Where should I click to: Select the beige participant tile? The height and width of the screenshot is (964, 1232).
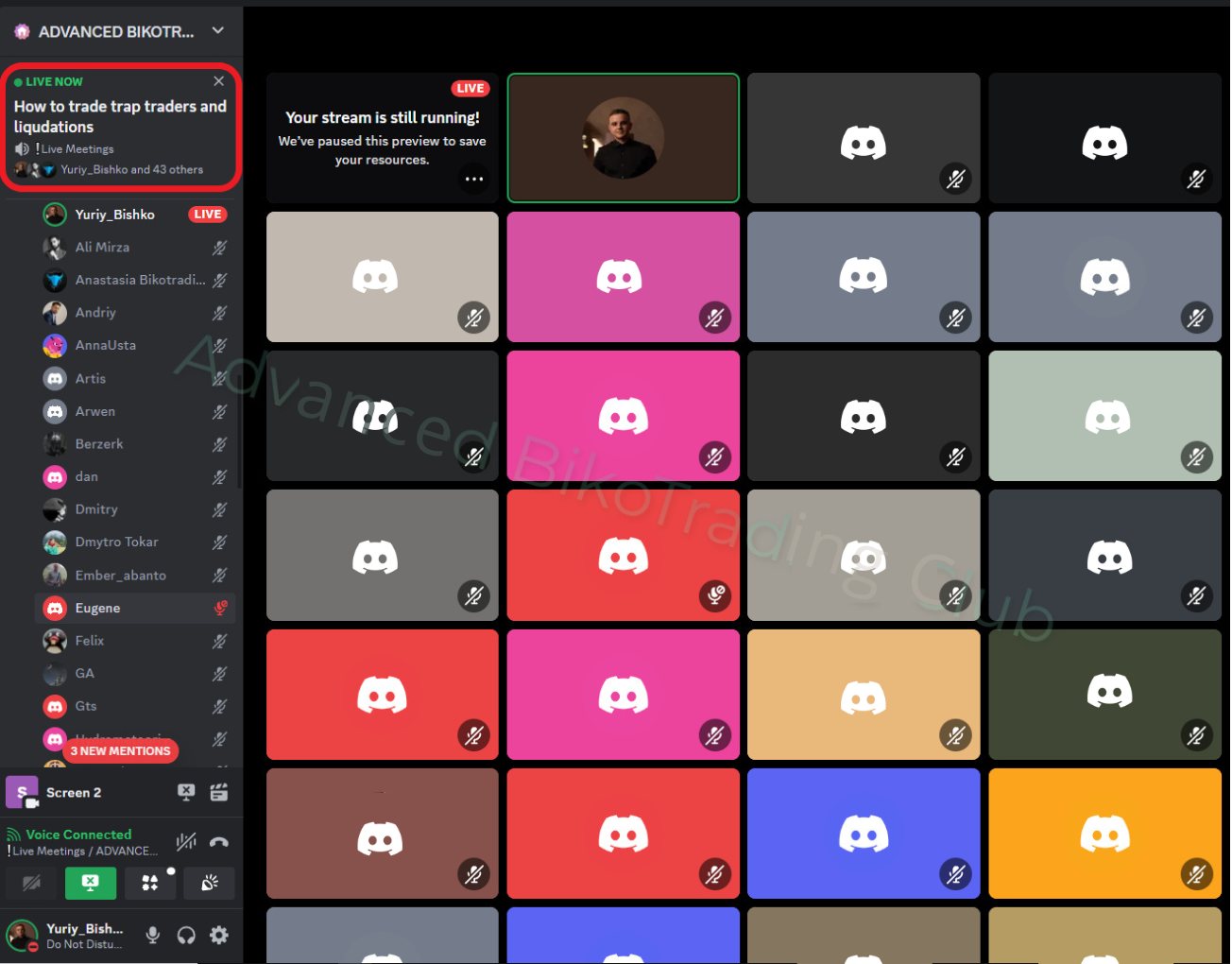383,277
